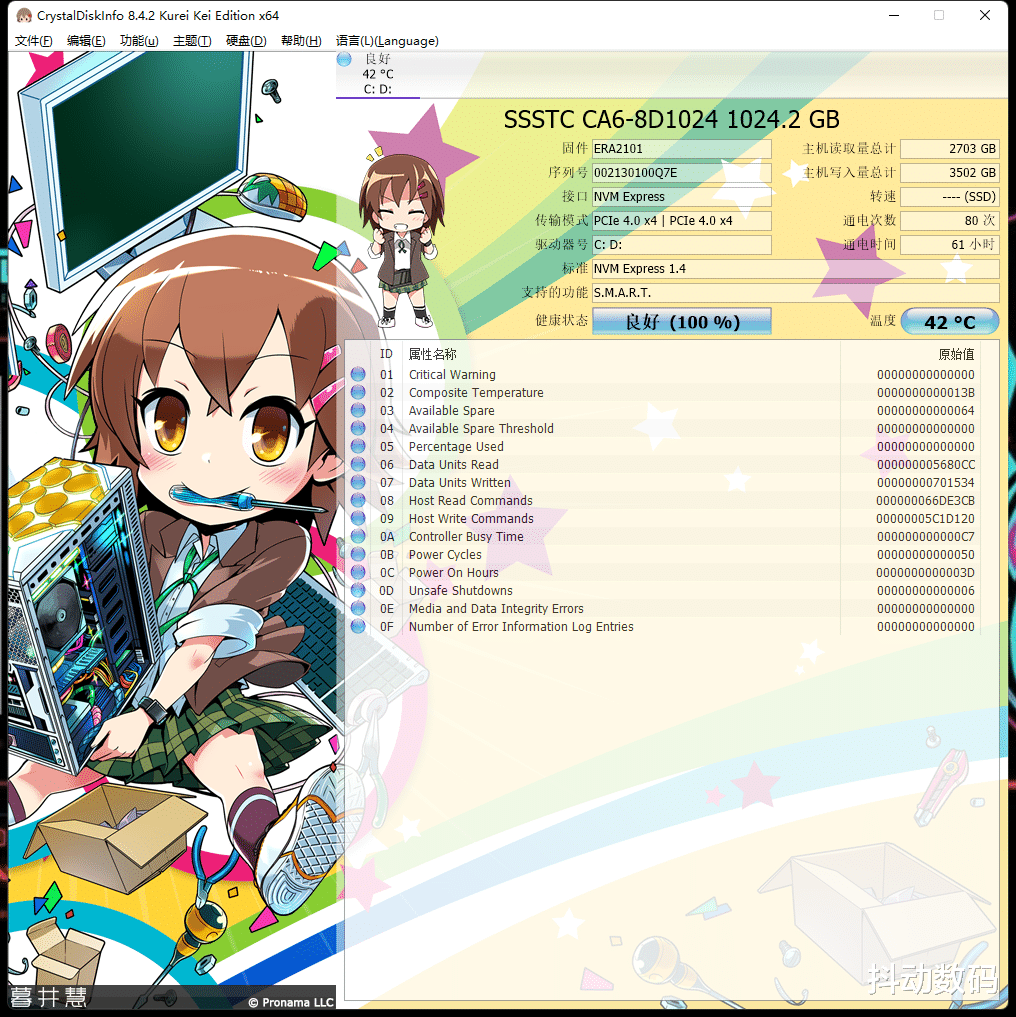Select the Composite Temperature attribute row
1016x1017 pixels.
click(x=662, y=392)
